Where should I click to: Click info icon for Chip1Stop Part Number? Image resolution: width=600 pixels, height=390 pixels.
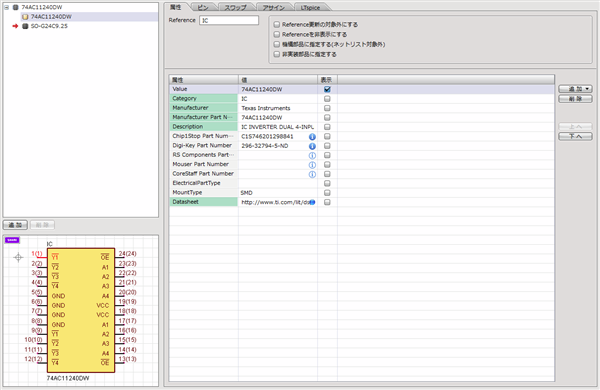[x=312, y=137]
